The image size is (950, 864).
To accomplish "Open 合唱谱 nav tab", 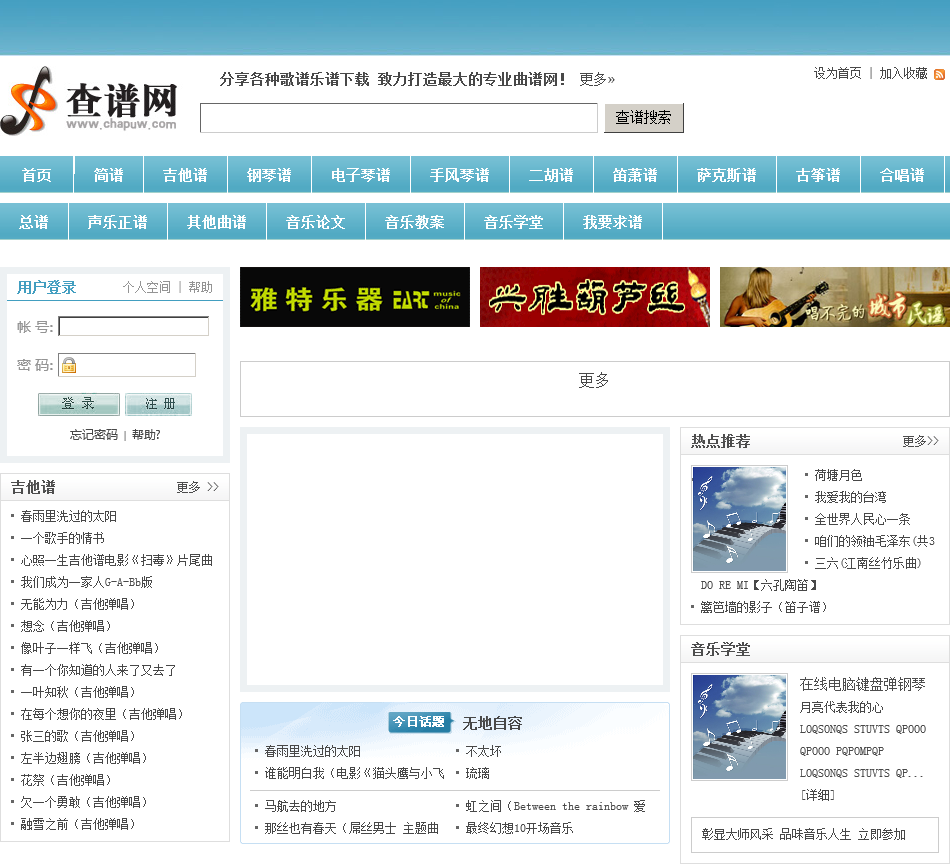I will (x=902, y=174).
